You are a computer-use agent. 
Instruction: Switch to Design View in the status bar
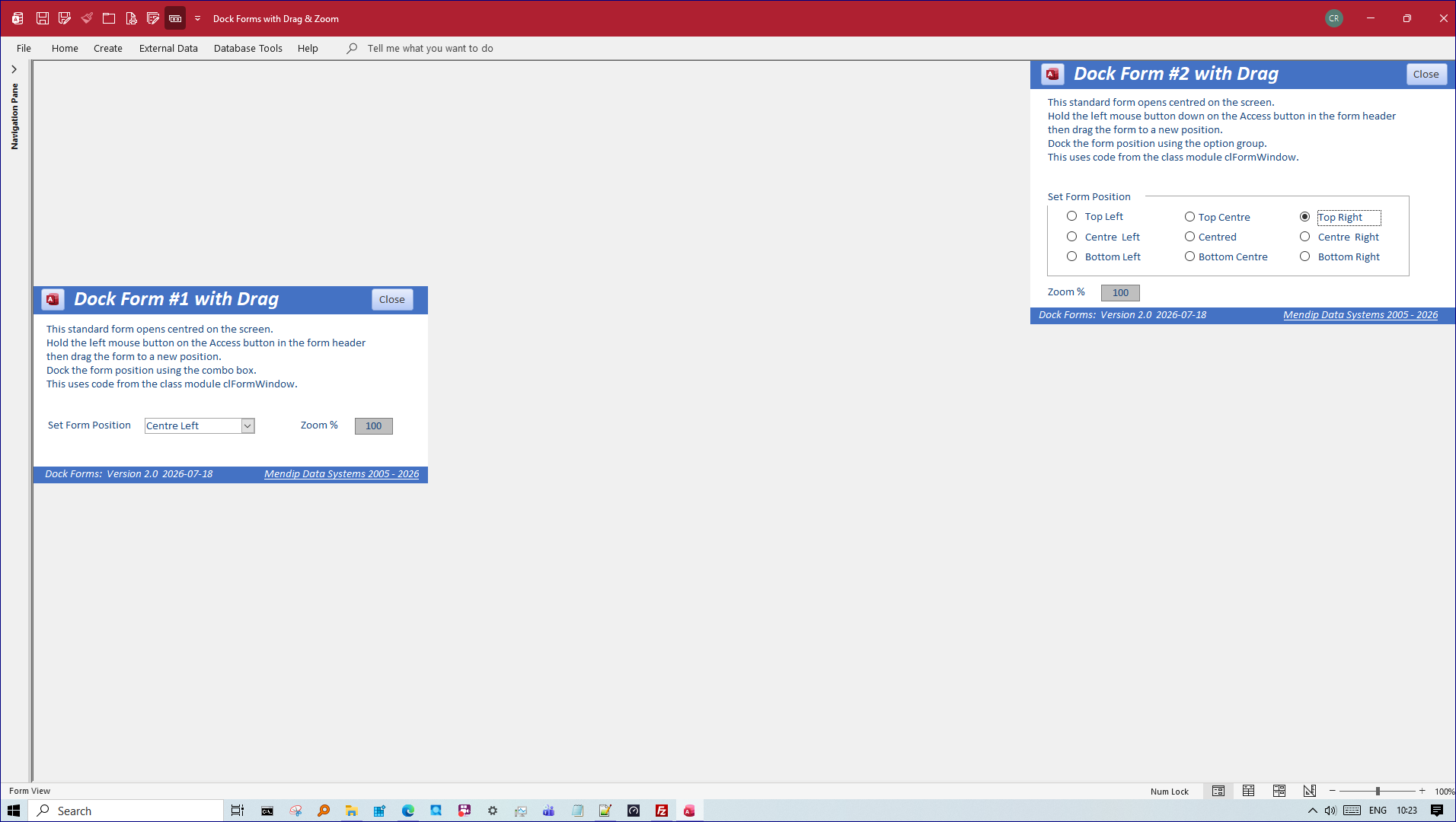[1310, 791]
